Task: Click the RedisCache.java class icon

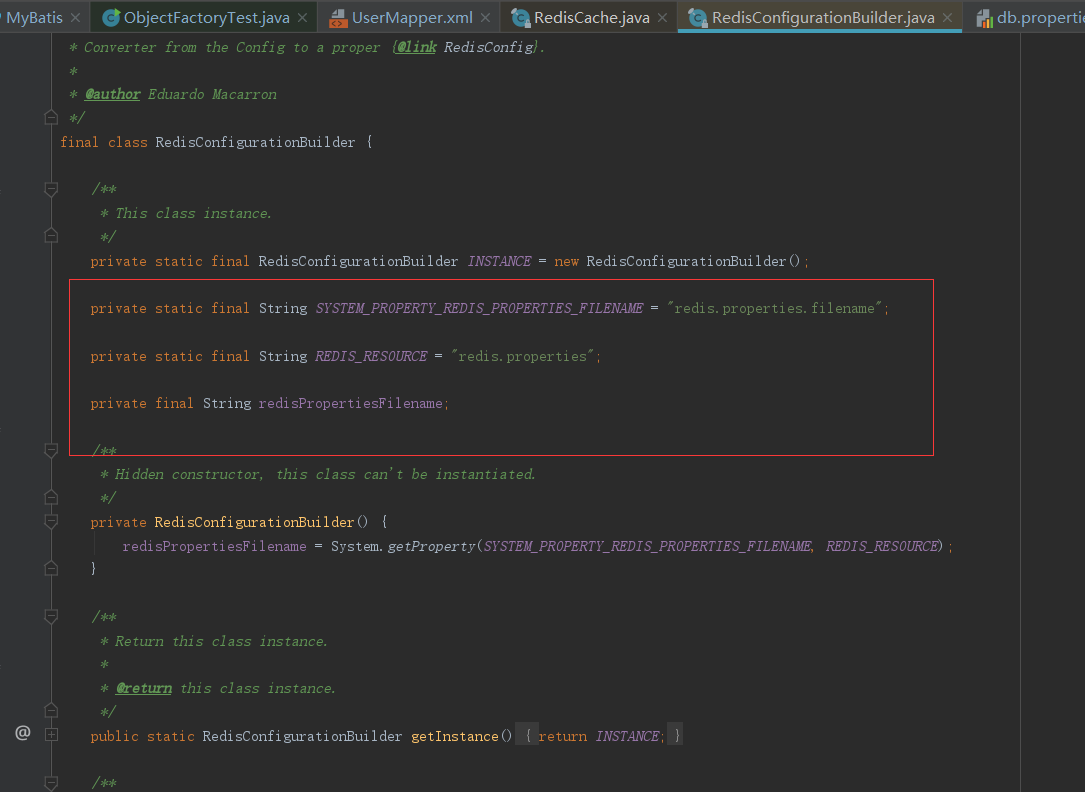Action: (x=520, y=18)
